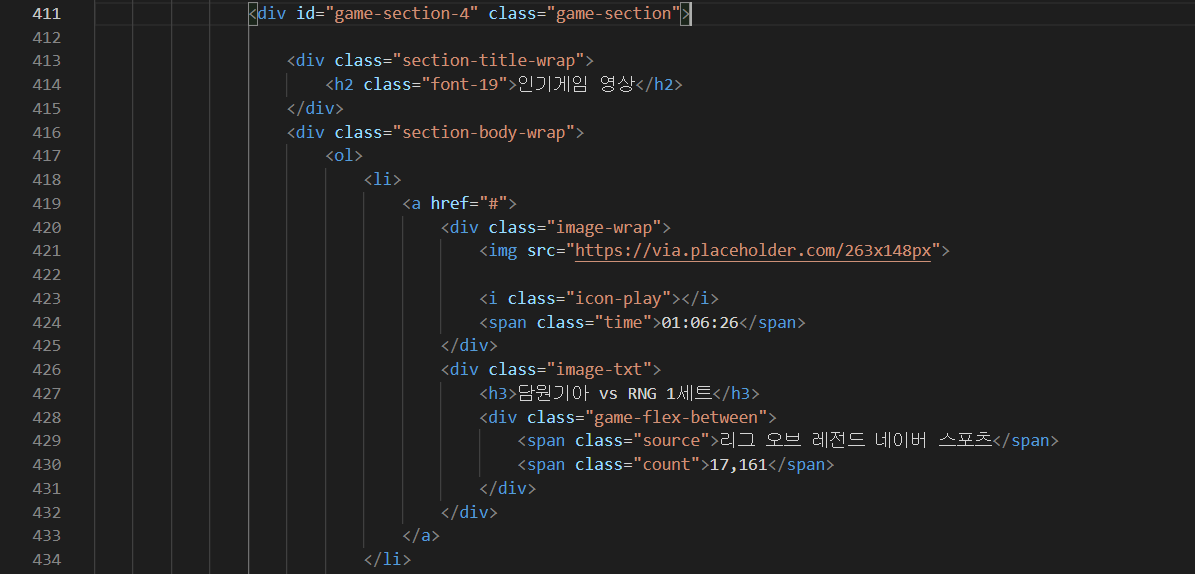The height and width of the screenshot is (574, 1195).
Task: Click line number 428 in gutter
Action: (x=47, y=417)
